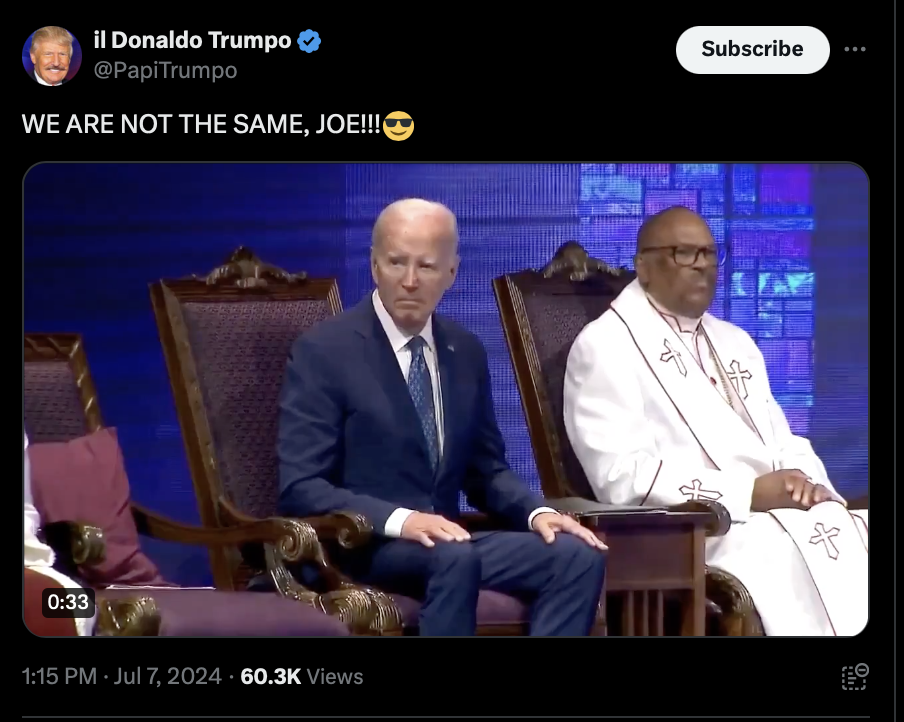Image resolution: width=904 pixels, height=722 pixels.
Task: Open the three-dot more options menu
Action: pyautogui.click(x=854, y=50)
